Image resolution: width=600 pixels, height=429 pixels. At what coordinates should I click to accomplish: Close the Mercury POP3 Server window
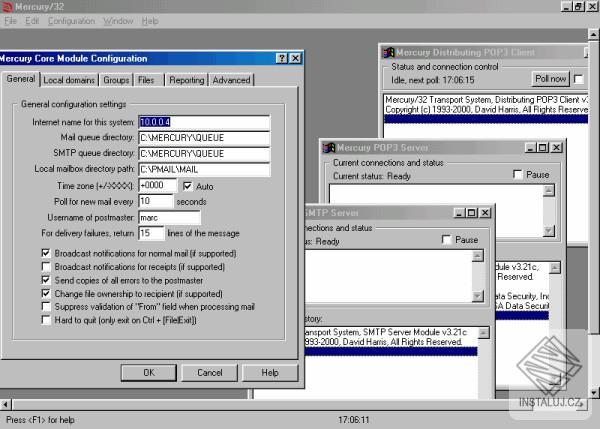pyautogui.click(x=556, y=147)
